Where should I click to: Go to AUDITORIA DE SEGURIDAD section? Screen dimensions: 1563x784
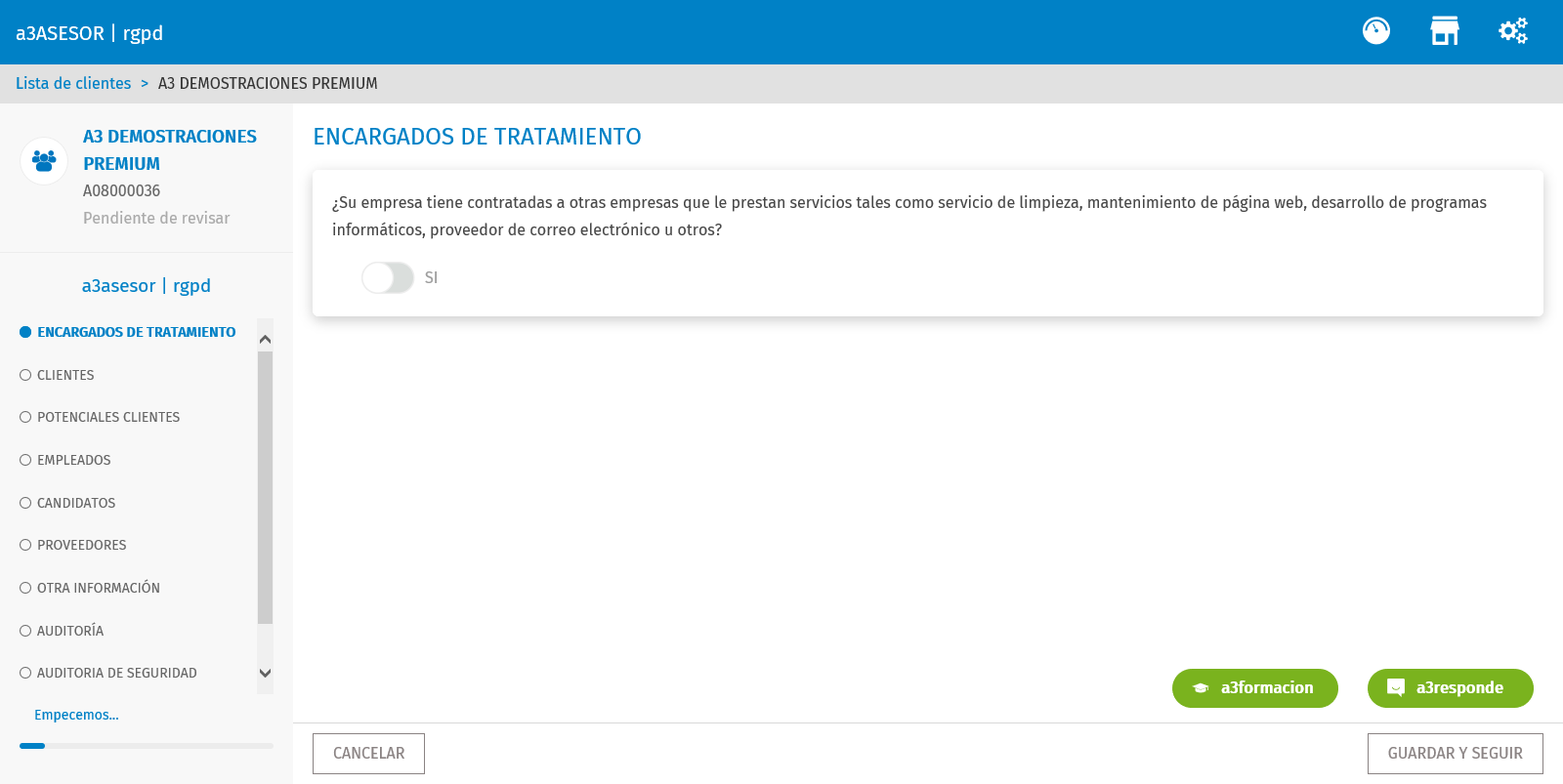[x=108, y=673]
